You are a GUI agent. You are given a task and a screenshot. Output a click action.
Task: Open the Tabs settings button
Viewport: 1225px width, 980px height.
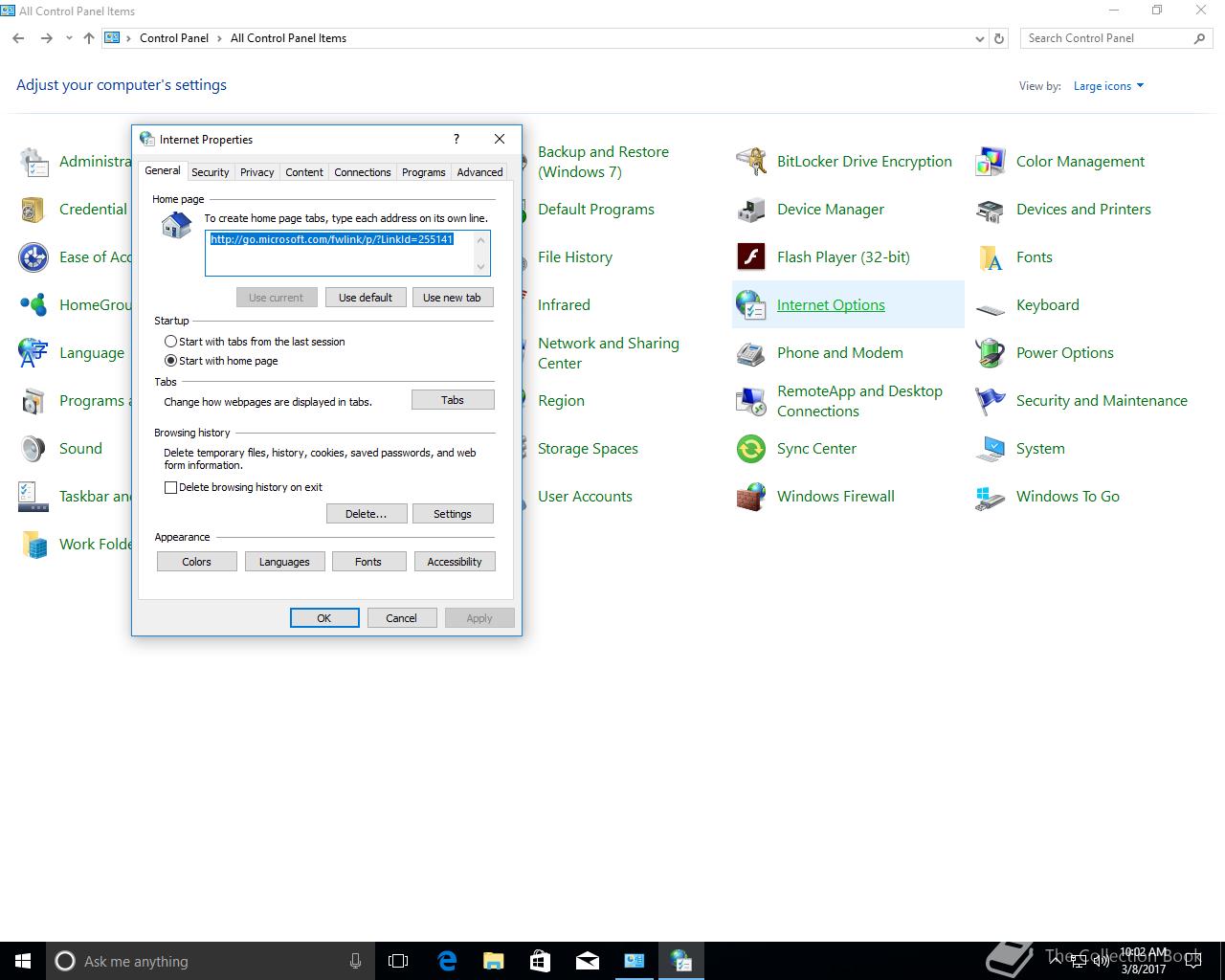tap(453, 400)
